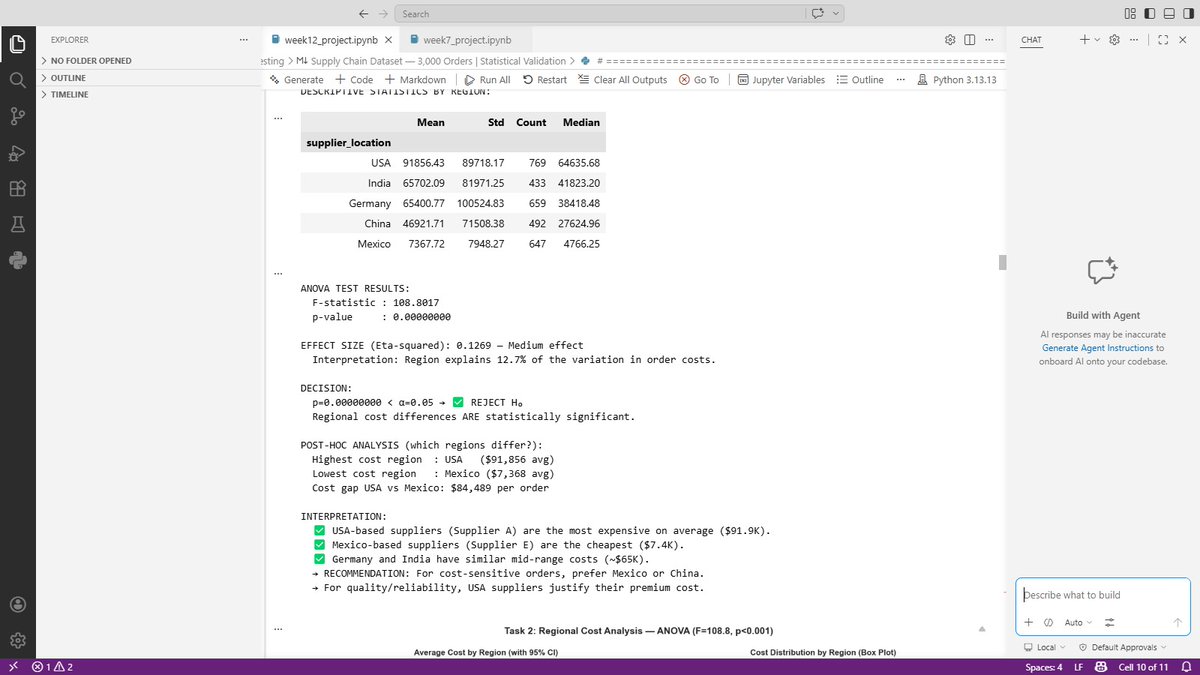
Task: Open the errors and warnings status item
Action: (53, 667)
